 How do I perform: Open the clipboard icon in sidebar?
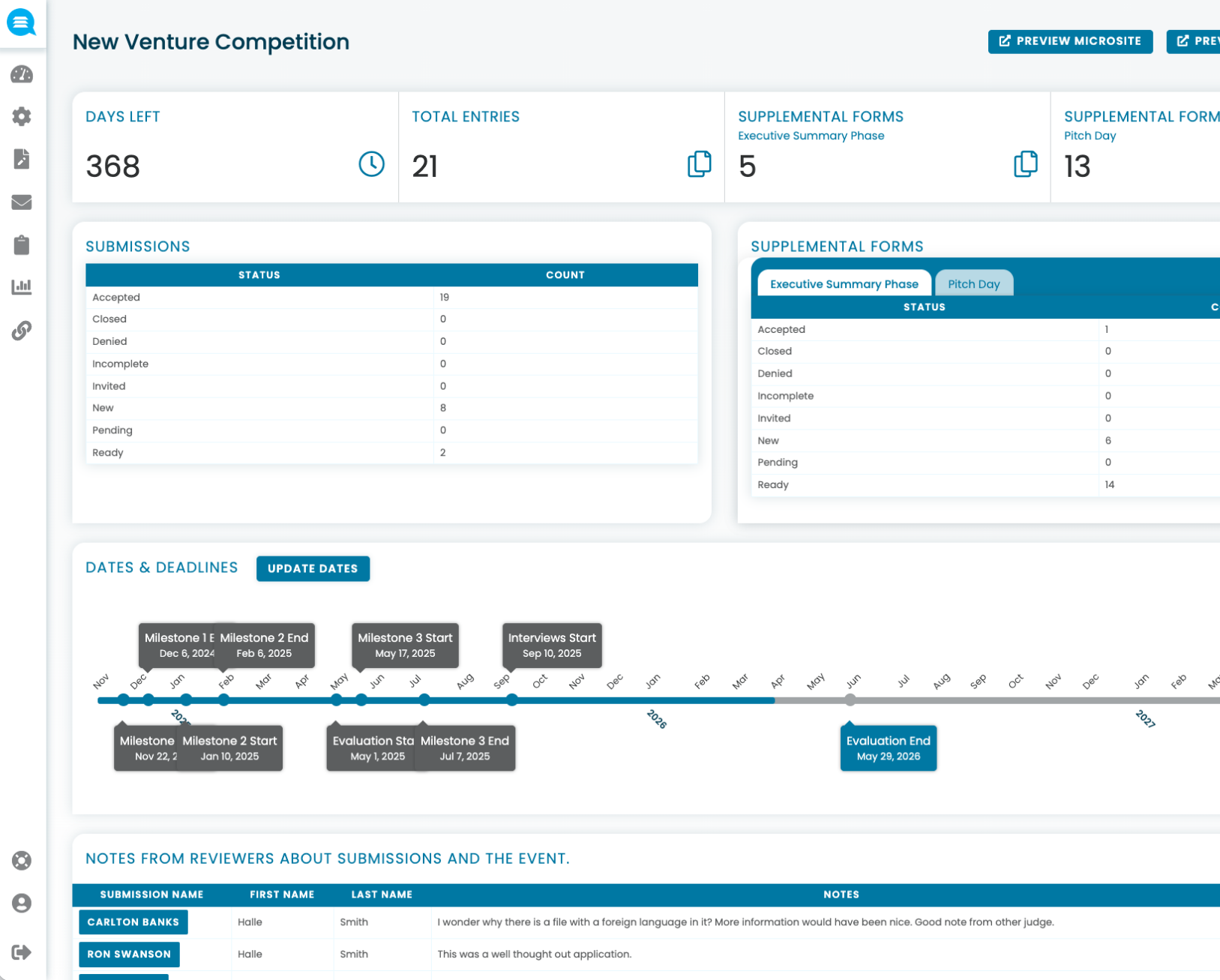(x=22, y=244)
